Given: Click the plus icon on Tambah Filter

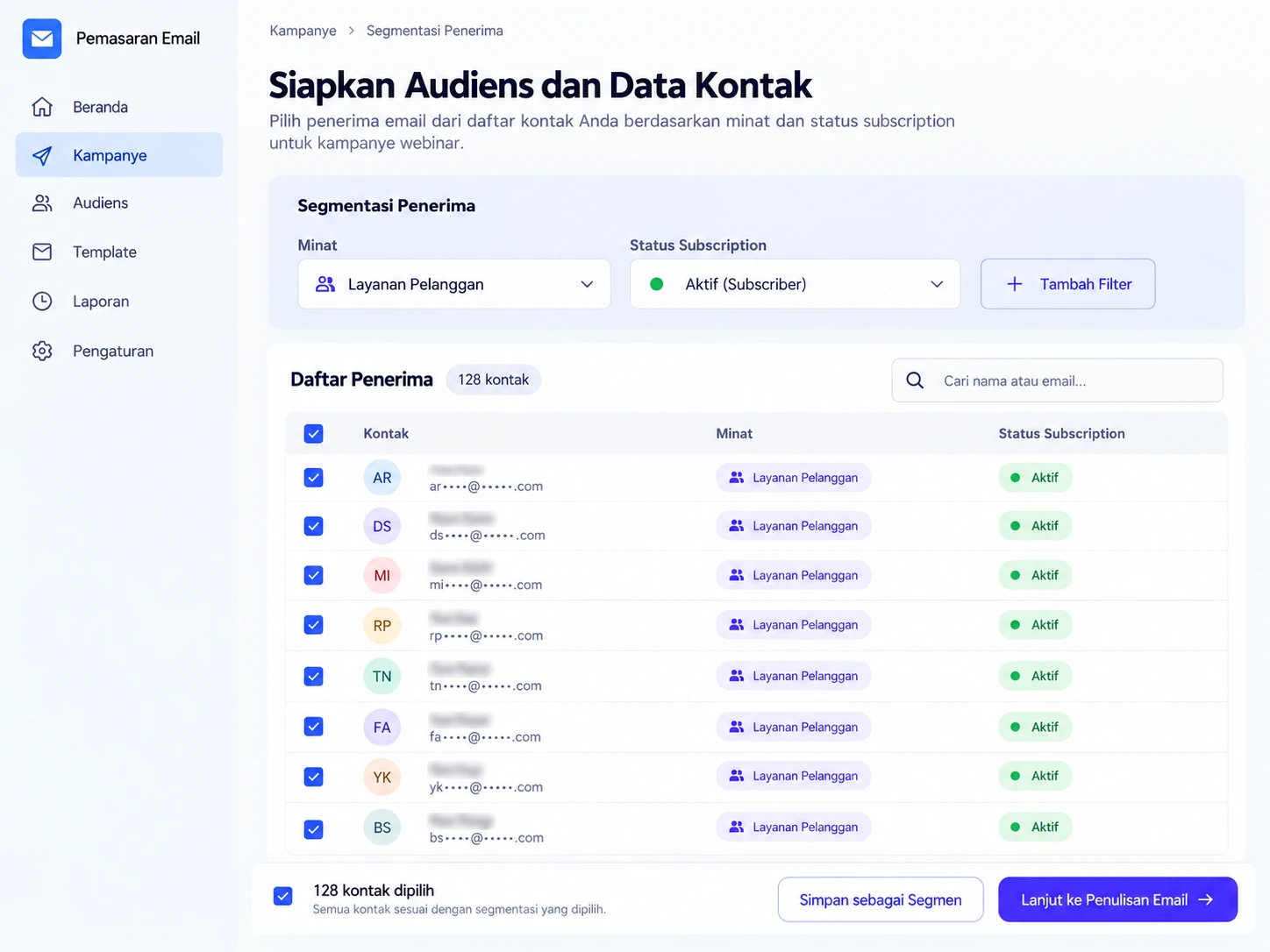Looking at the screenshot, I should [1015, 284].
